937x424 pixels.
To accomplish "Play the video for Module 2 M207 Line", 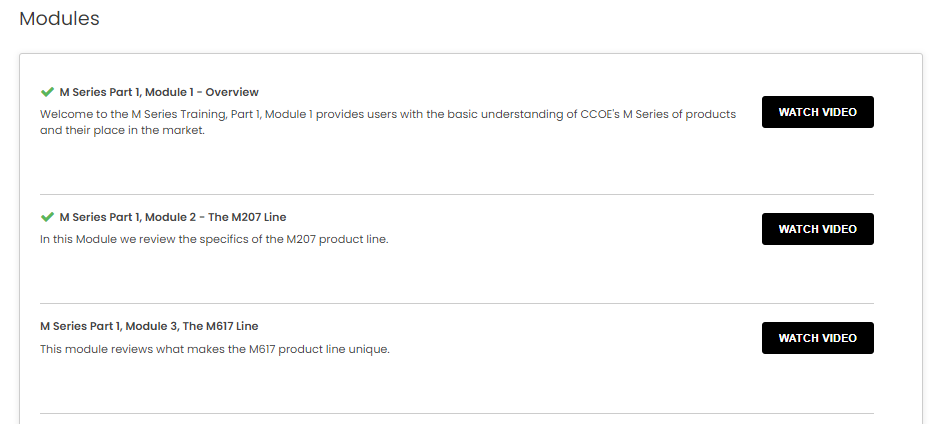I will [x=817, y=229].
